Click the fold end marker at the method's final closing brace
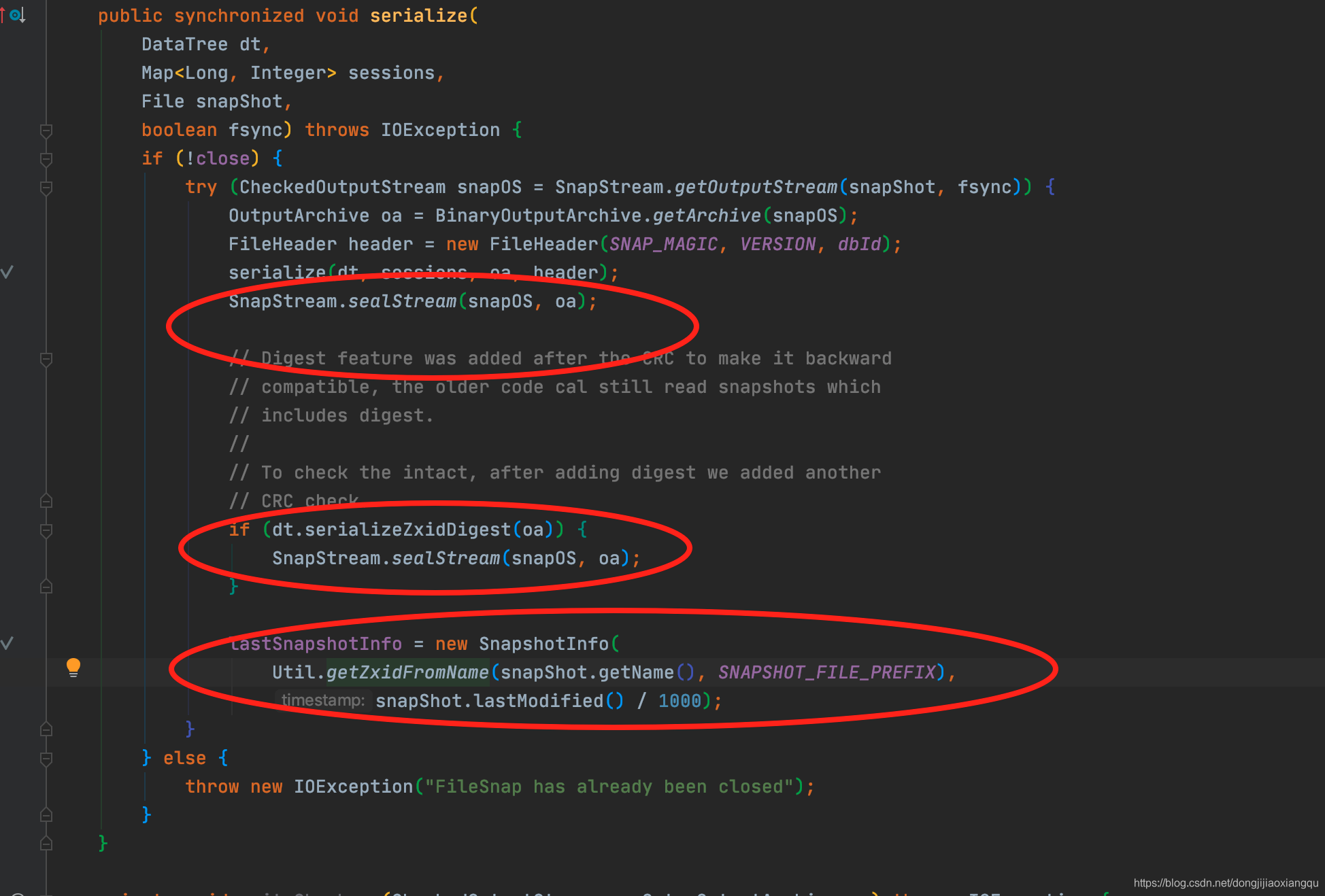The width and height of the screenshot is (1325, 896). (46, 843)
